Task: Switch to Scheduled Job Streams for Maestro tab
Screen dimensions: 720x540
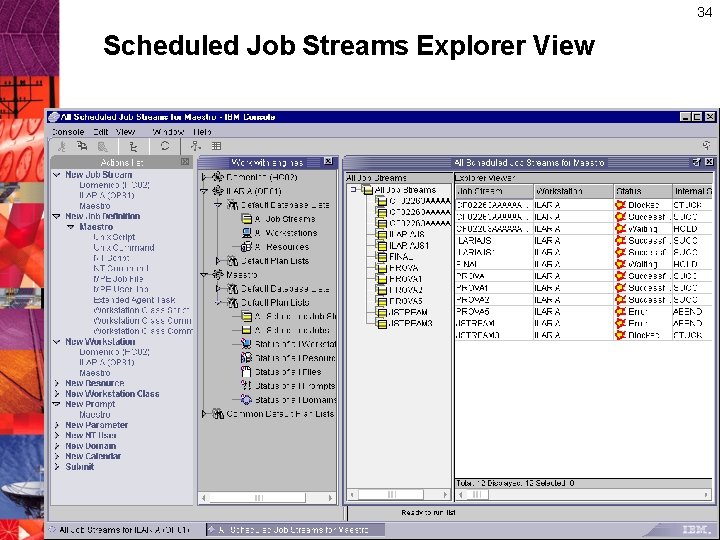Action: 294,530
